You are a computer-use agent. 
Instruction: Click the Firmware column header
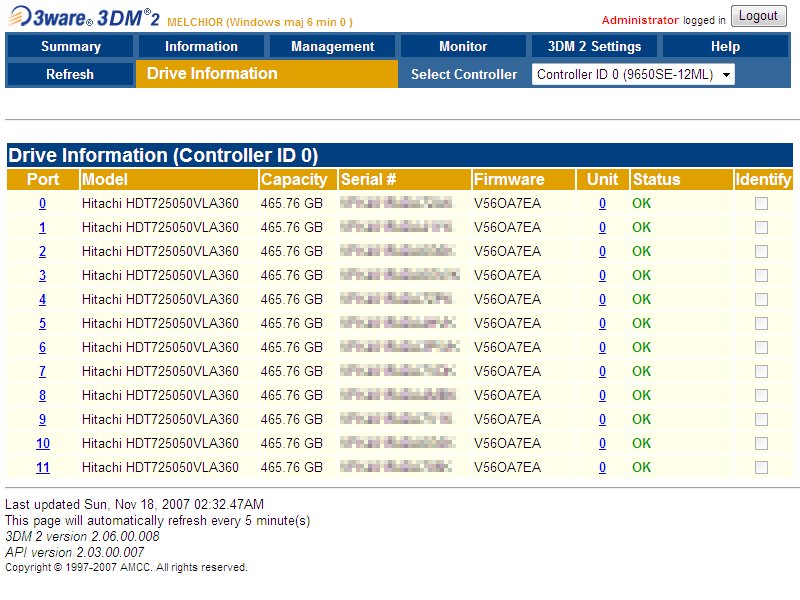pyautogui.click(x=523, y=180)
